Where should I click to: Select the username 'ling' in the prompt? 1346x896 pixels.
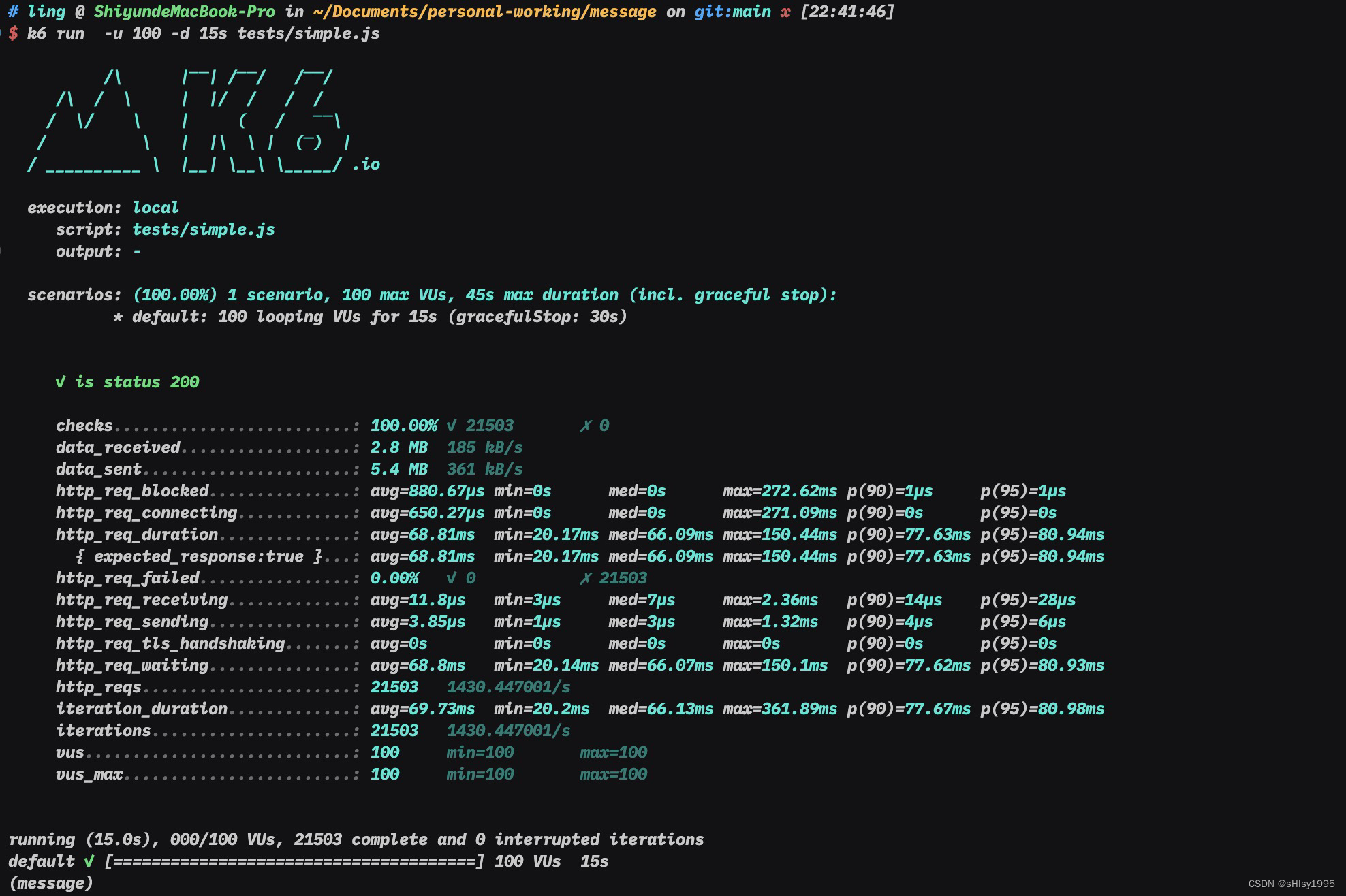[46, 12]
